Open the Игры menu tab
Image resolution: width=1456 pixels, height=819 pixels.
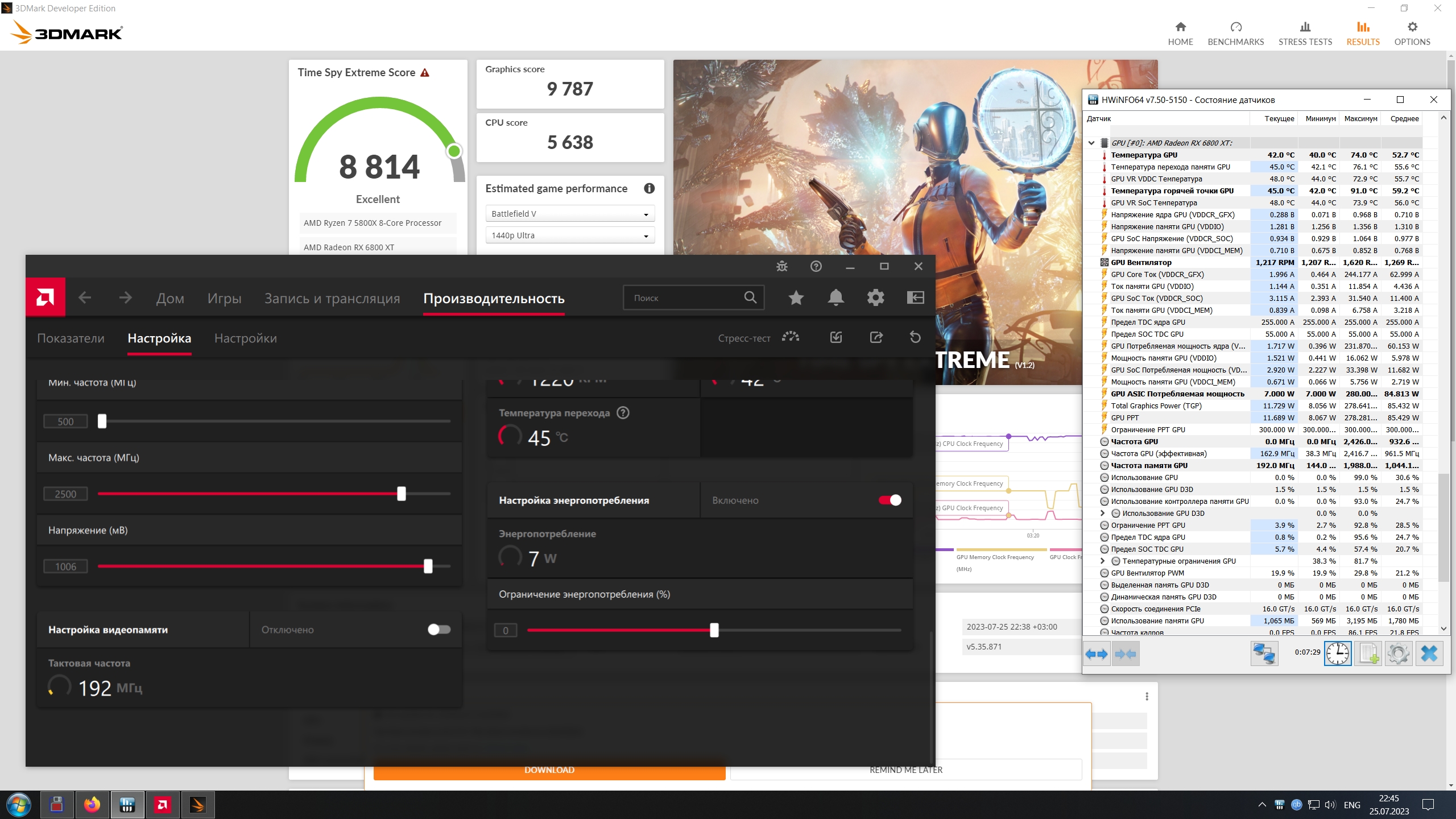tap(224, 299)
